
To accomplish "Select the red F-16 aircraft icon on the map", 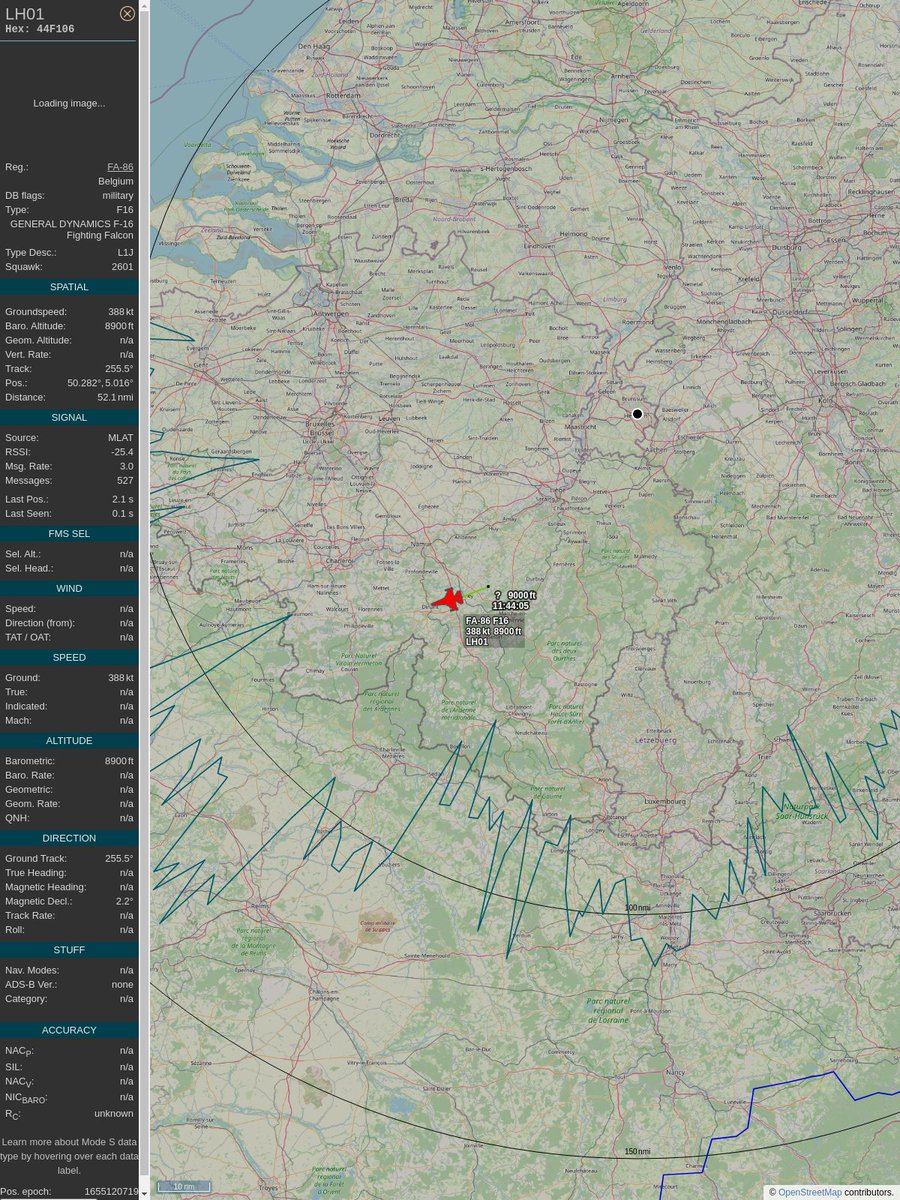I will (451, 598).
